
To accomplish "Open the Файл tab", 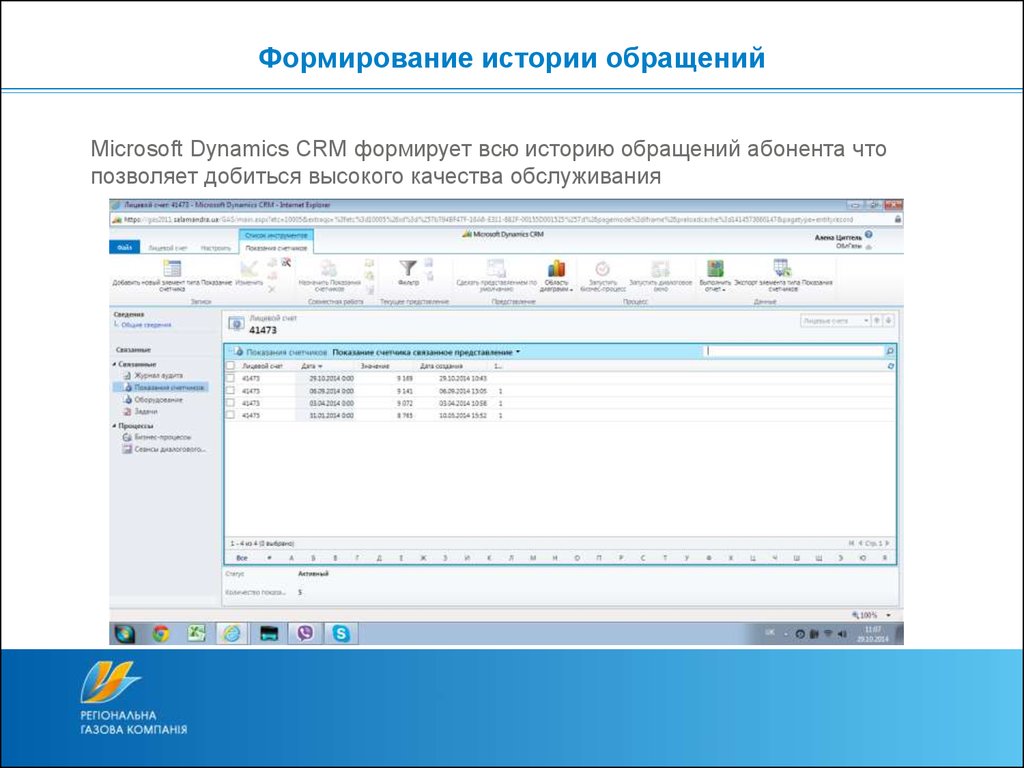I will pos(124,248).
